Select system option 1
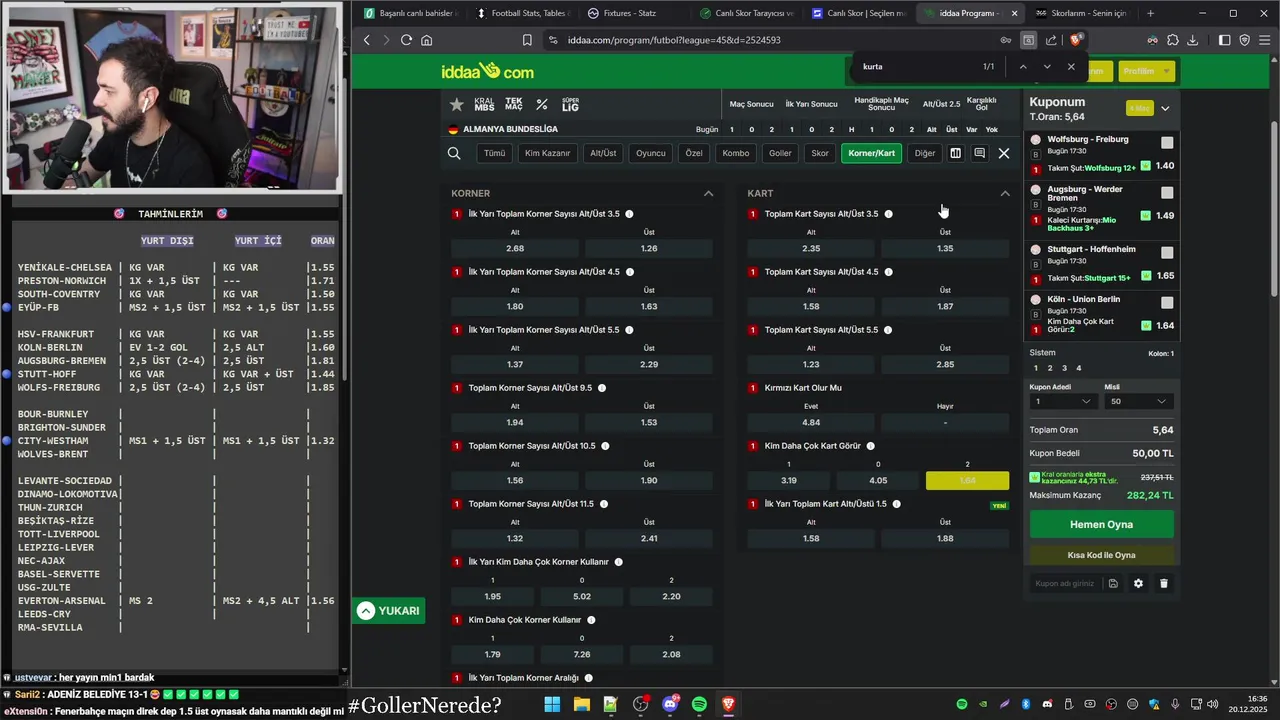This screenshot has width=1280, height=720. [x=1036, y=368]
